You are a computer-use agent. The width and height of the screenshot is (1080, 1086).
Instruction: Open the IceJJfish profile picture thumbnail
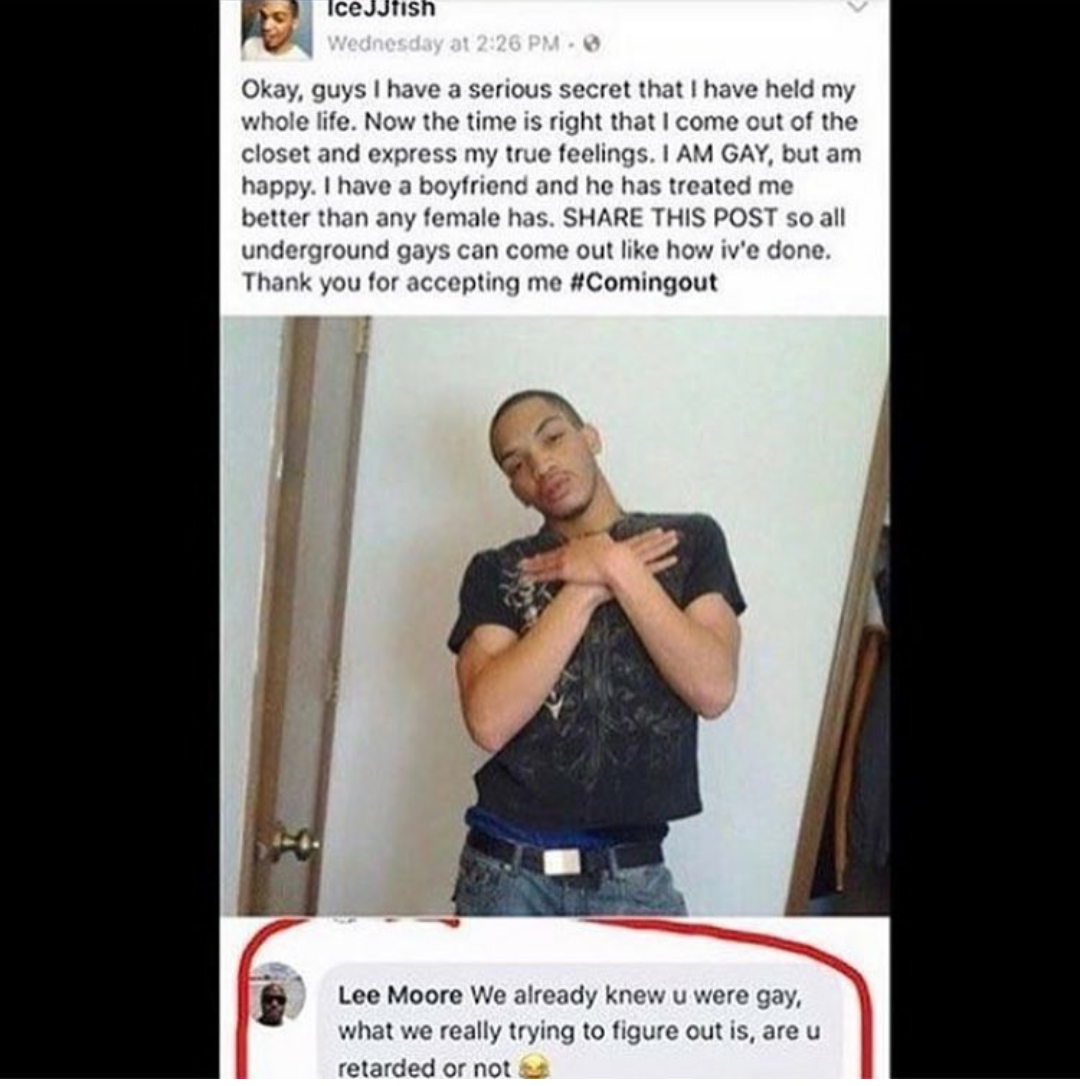(x=277, y=30)
